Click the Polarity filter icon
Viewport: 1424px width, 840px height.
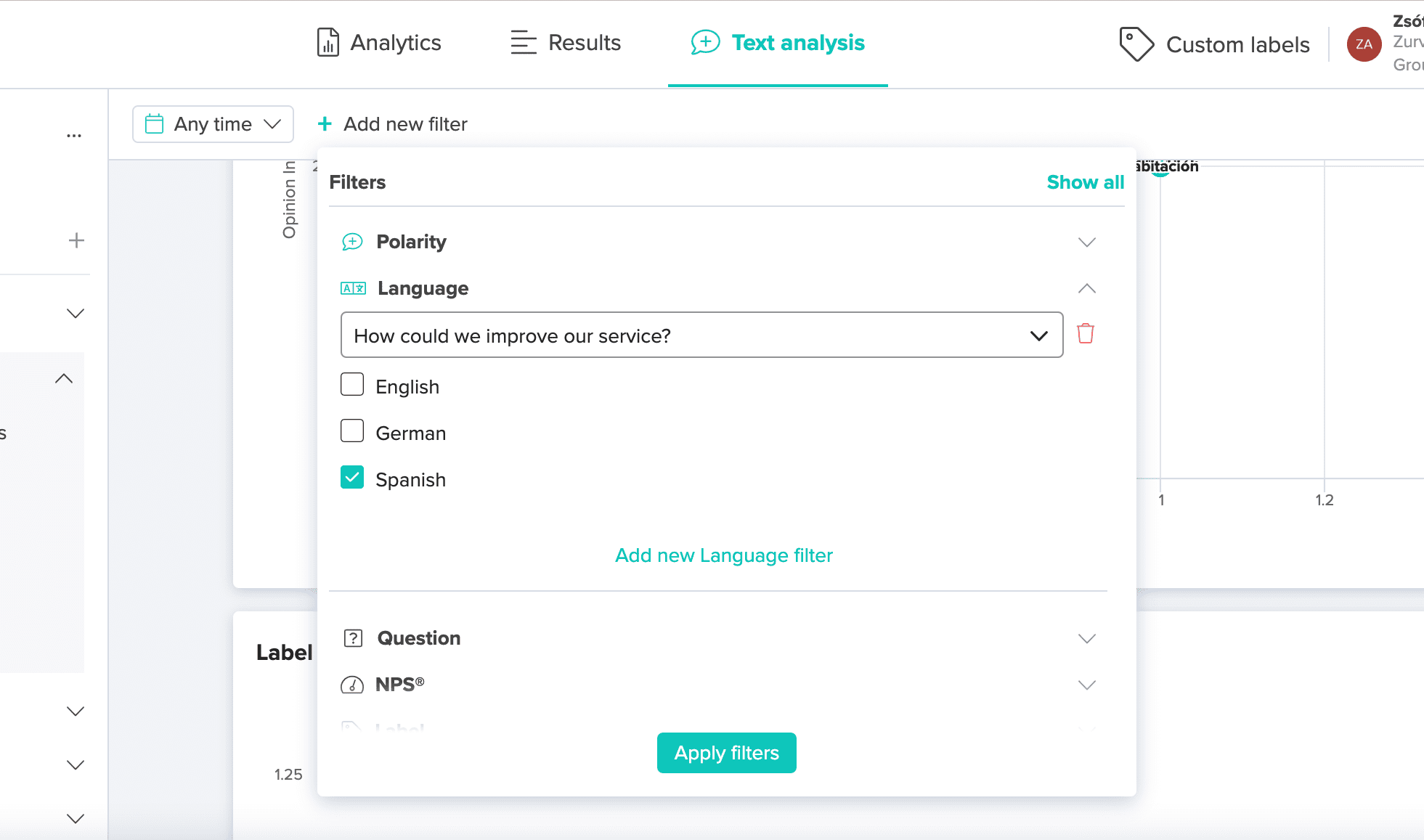coord(352,241)
